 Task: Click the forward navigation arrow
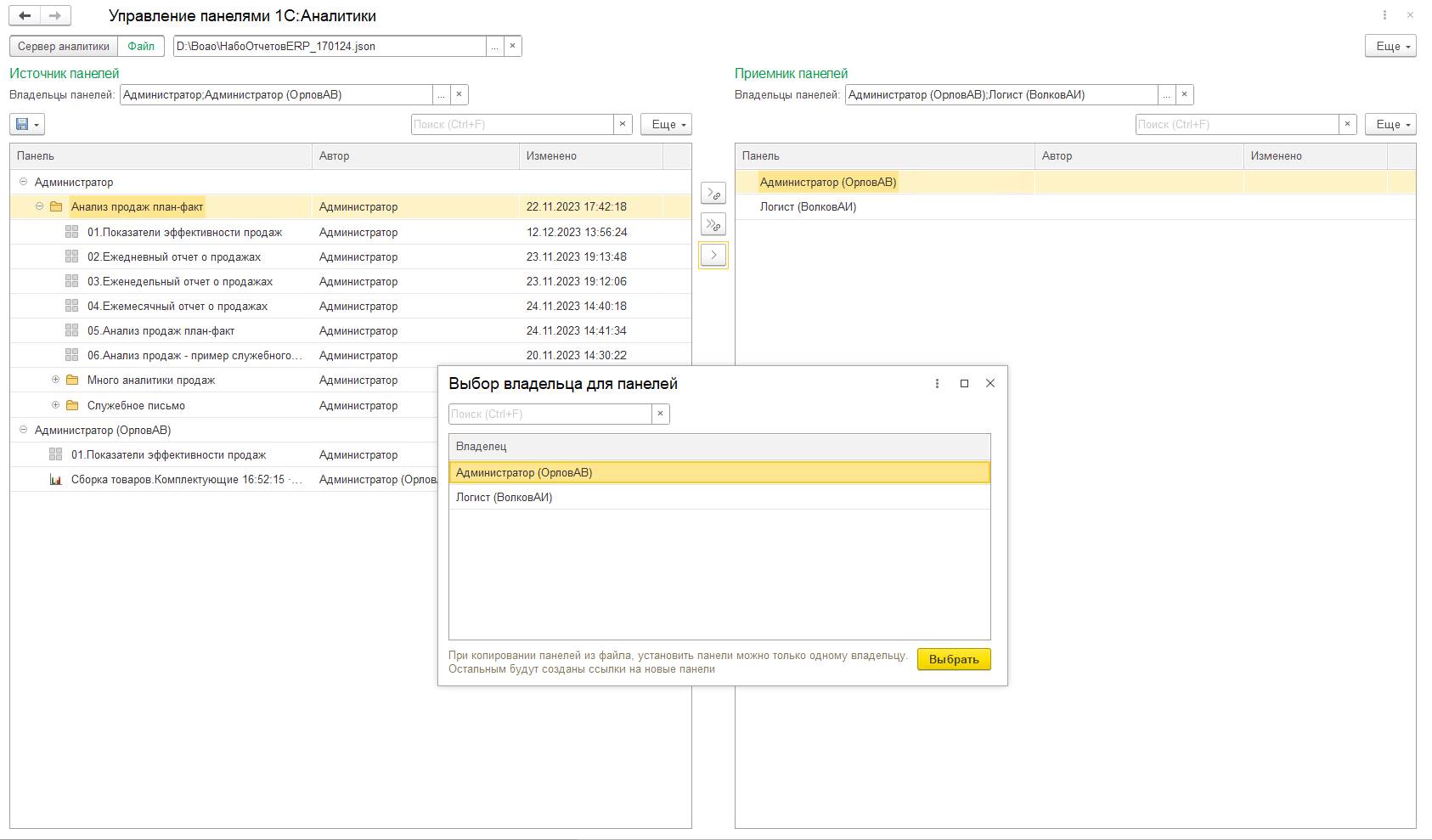coord(54,16)
